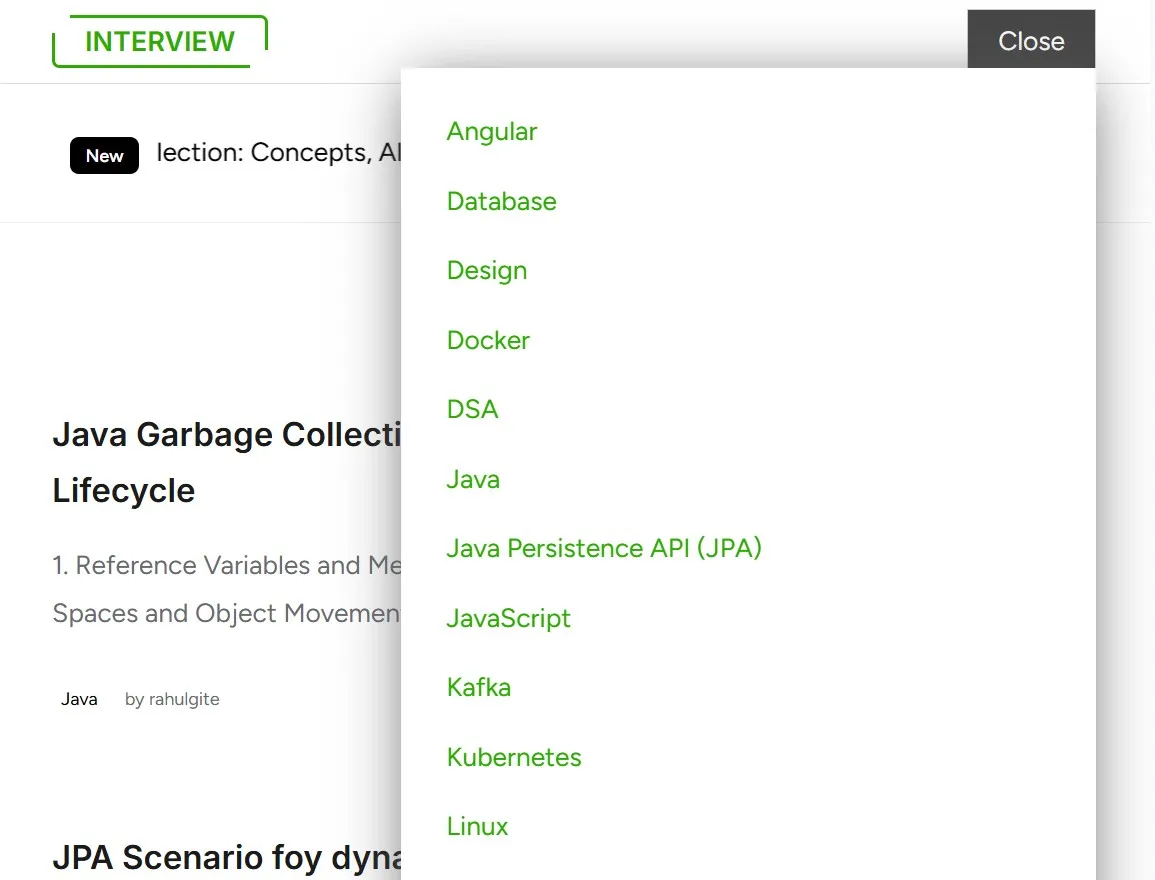Open the Kubernetes category link

click(x=514, y=757)
